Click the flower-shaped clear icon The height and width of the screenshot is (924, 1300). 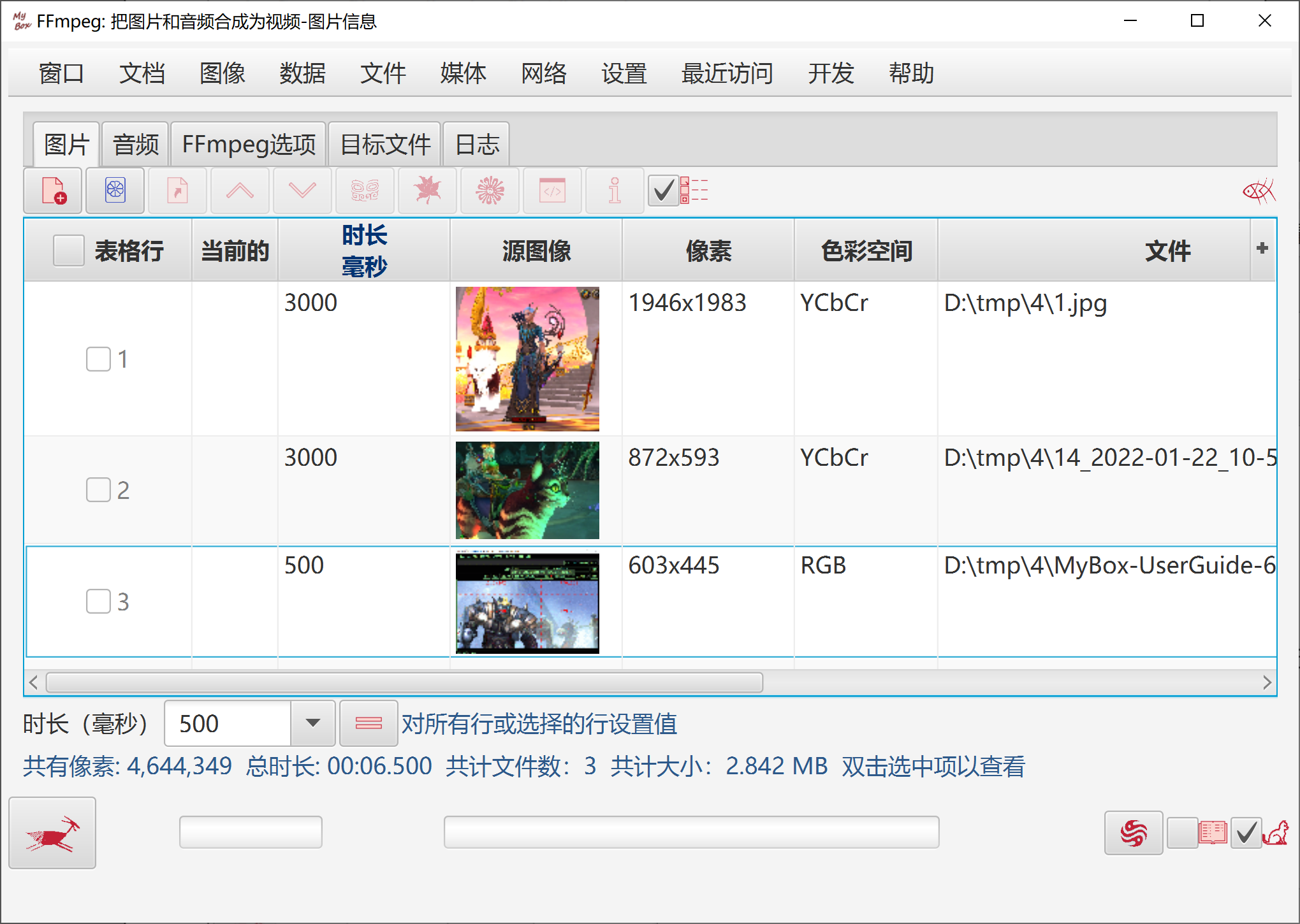[490, 191]
